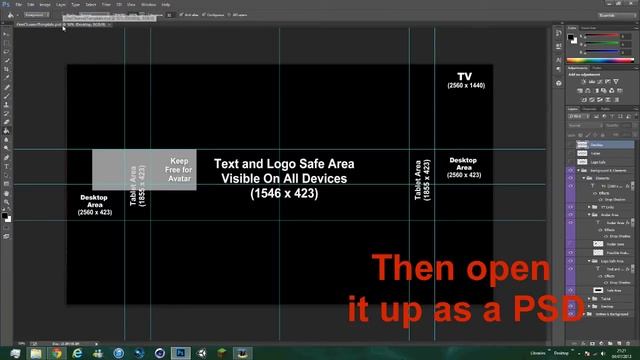
Task: Open the Edit menu
Action: click(x=31, y=4)
